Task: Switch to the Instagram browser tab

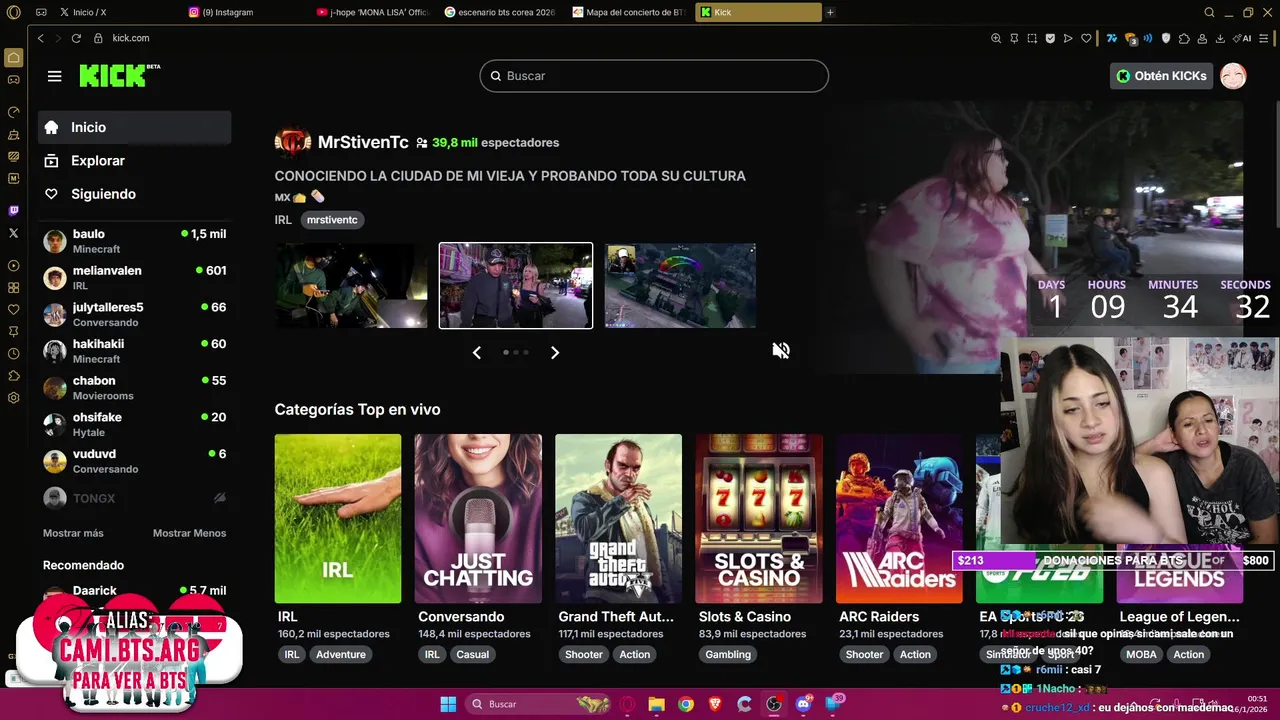Action: click(x=246, y=12)
